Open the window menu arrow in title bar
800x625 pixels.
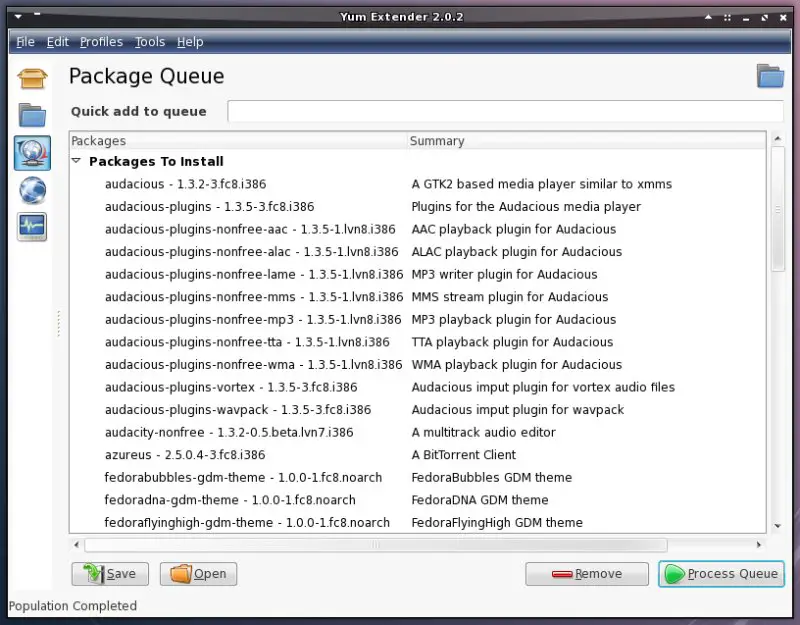tap(18, 16)
